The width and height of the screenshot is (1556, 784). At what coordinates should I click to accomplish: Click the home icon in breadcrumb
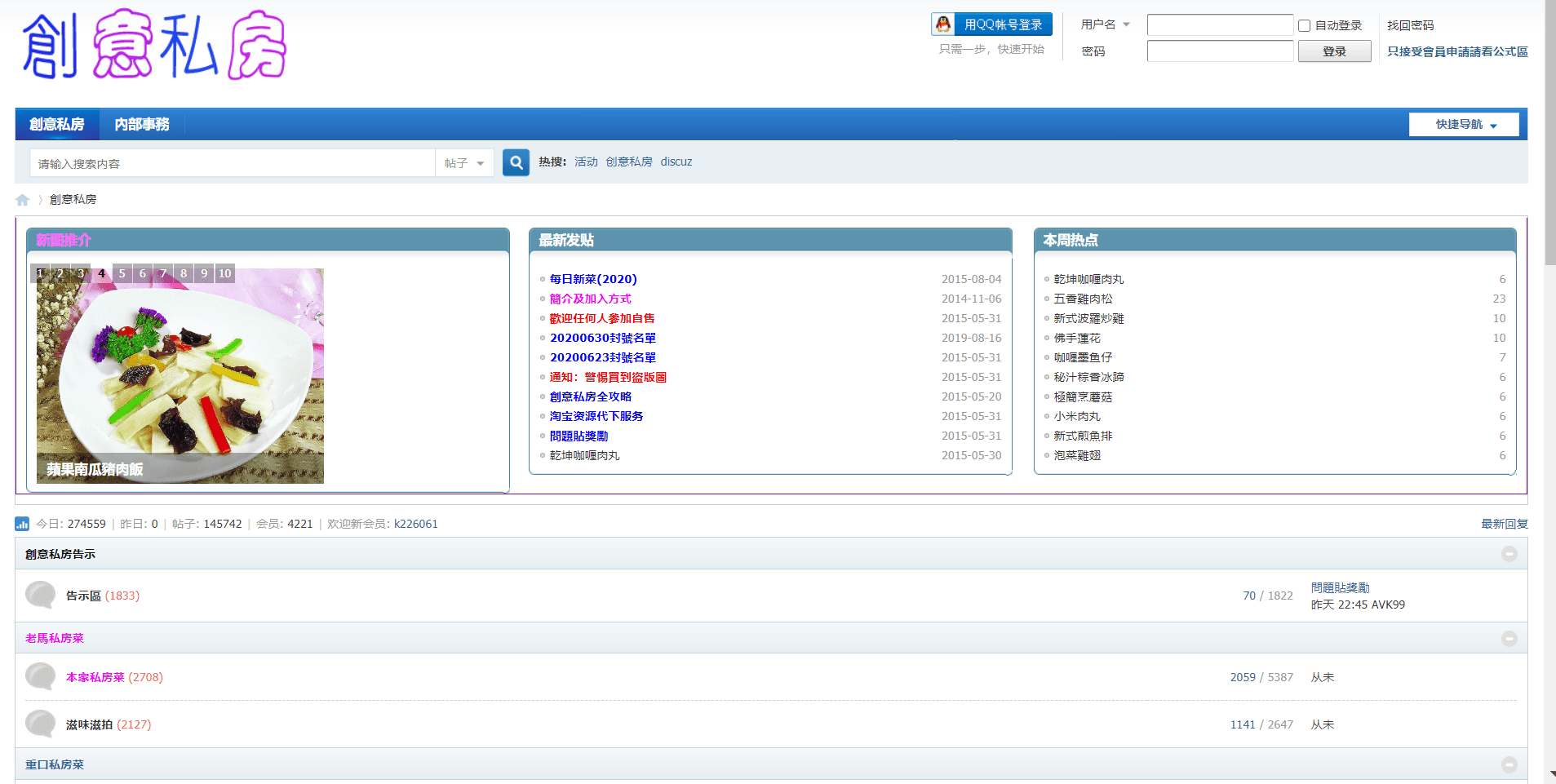click(23, 200)
